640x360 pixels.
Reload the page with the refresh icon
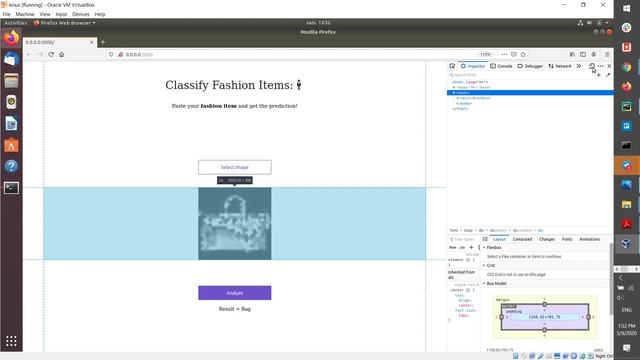tap(51, 54)
